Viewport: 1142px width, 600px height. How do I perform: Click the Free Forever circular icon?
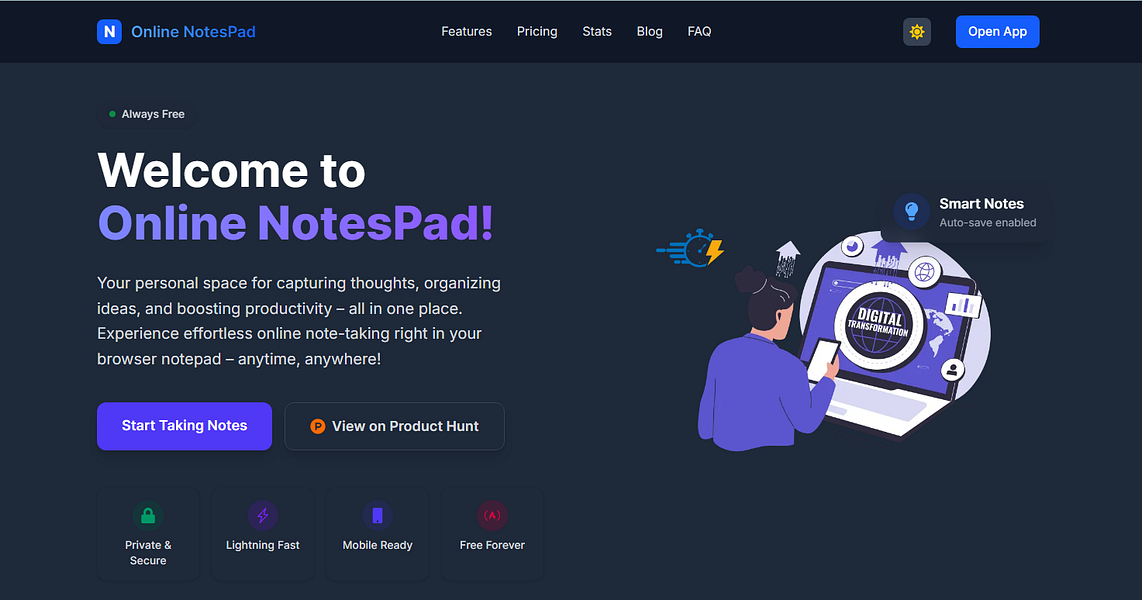[x=492, y=515]
